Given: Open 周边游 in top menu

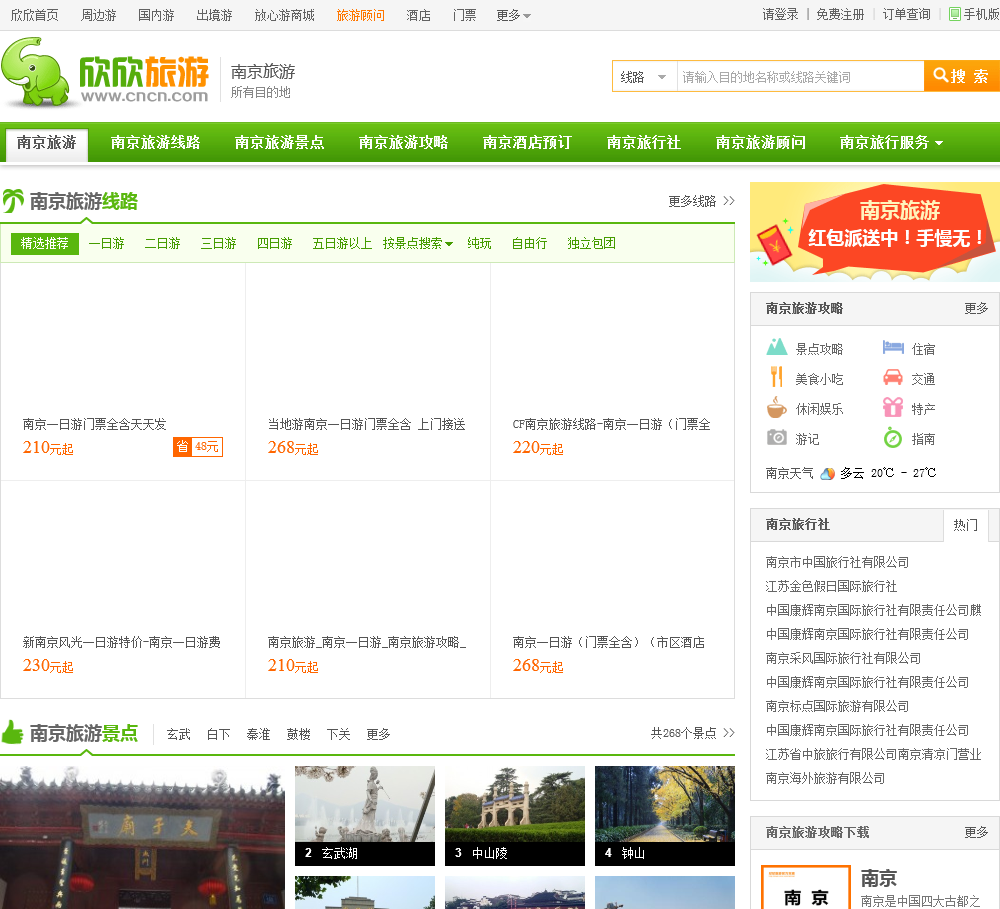Looking at the screenshot, I should point(98,15).
